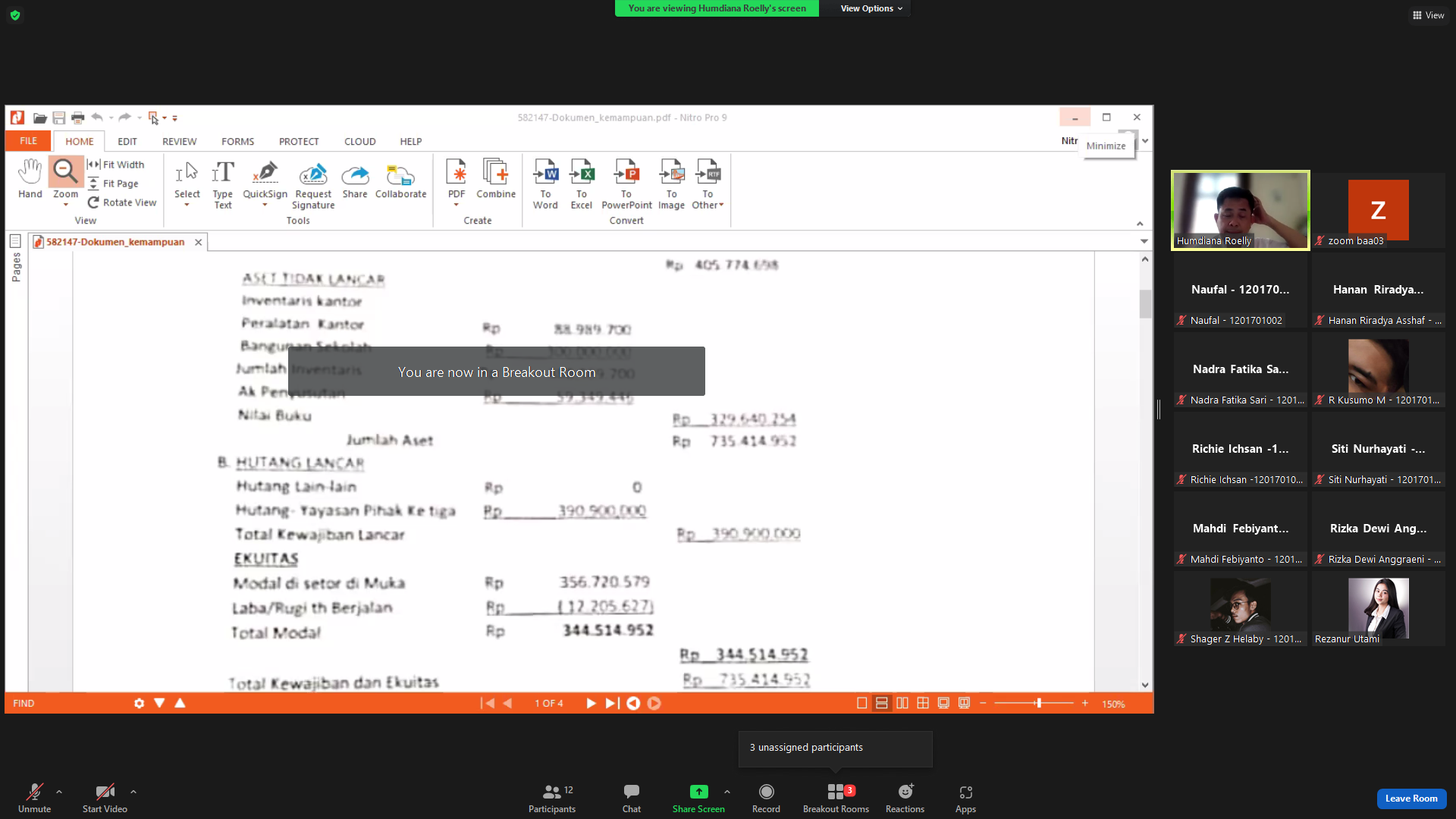Click the Undo arrow in quick access toolbar
1456x819 pixels.
[x=97, y=118]
